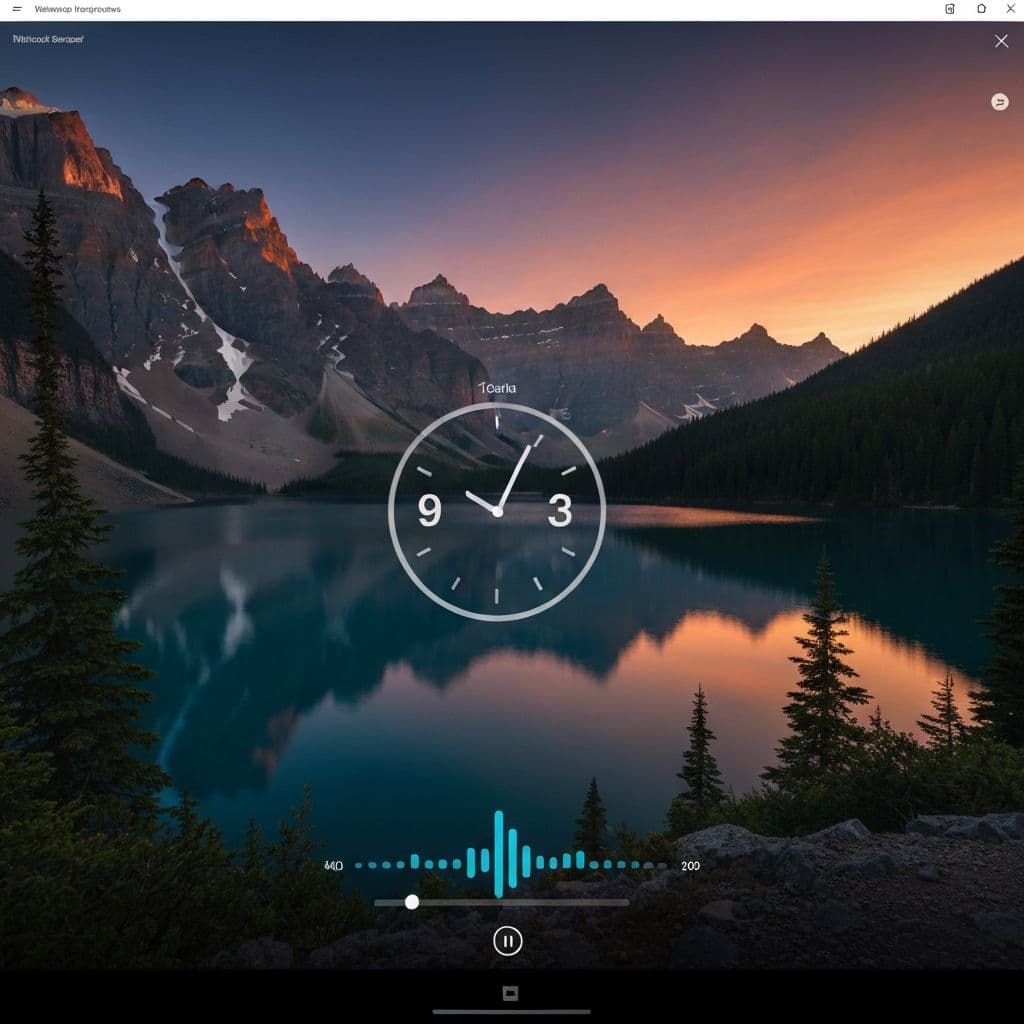1024x1024 pixels.
Task: Open the hamburger menu in title bar
Action: pyautogui.click(x=17, y=9)
